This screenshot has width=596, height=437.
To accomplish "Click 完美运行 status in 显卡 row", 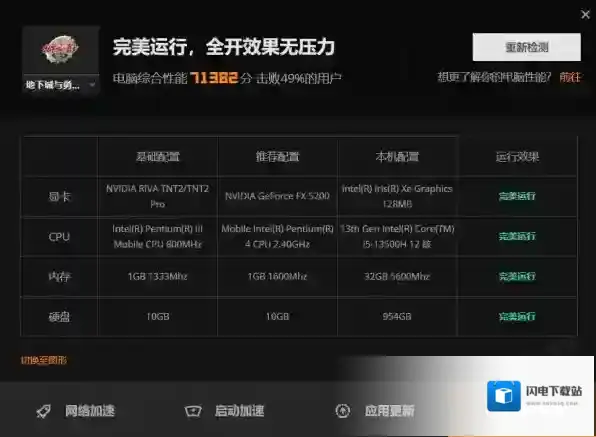I will (x=517, y=196).
